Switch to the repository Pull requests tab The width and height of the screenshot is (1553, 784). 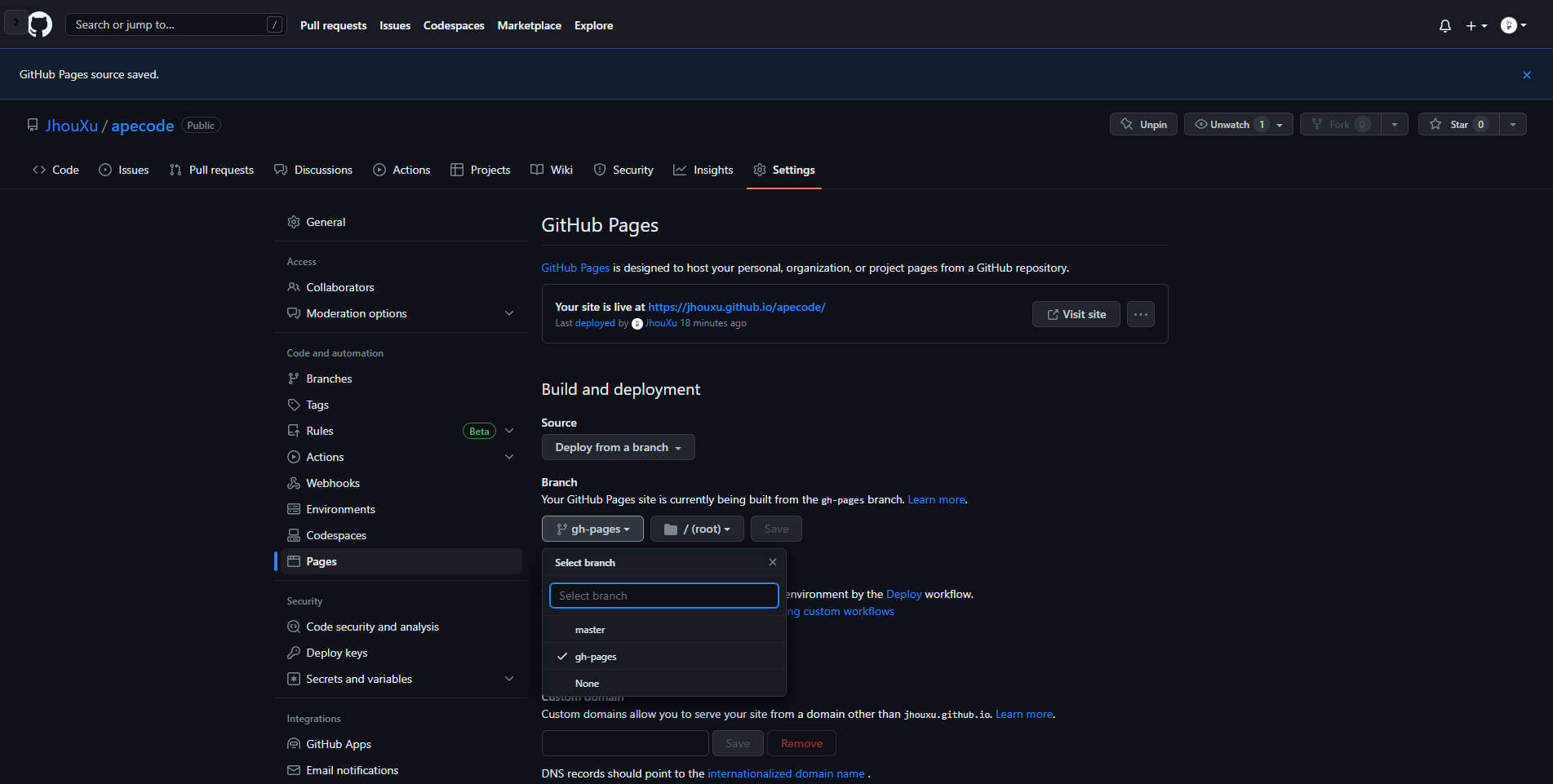click(211, 170)
